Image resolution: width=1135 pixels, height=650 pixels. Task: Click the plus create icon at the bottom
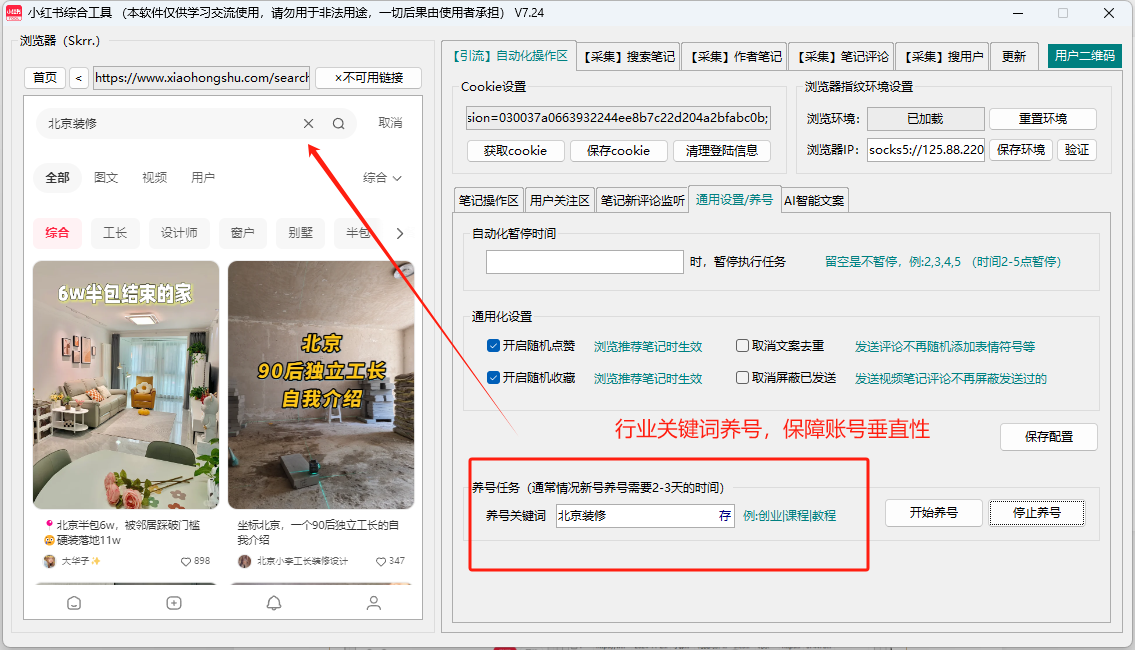pos(173,603)
